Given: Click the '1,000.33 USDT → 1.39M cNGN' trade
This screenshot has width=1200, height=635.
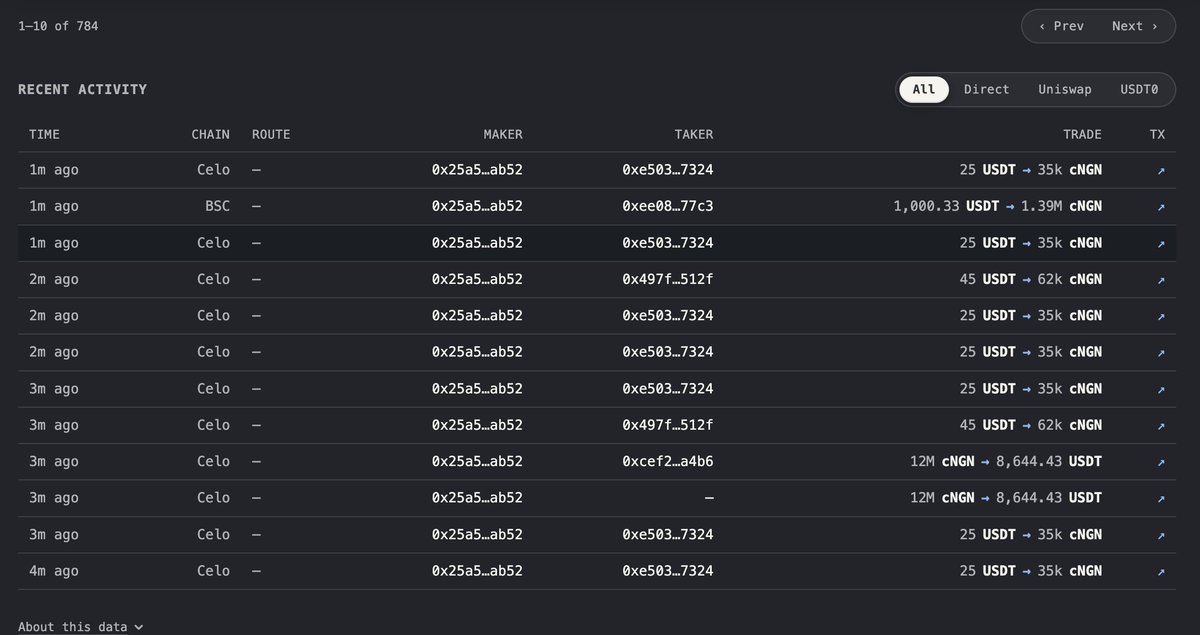Looking at the screenshot, I should point(998,207).
